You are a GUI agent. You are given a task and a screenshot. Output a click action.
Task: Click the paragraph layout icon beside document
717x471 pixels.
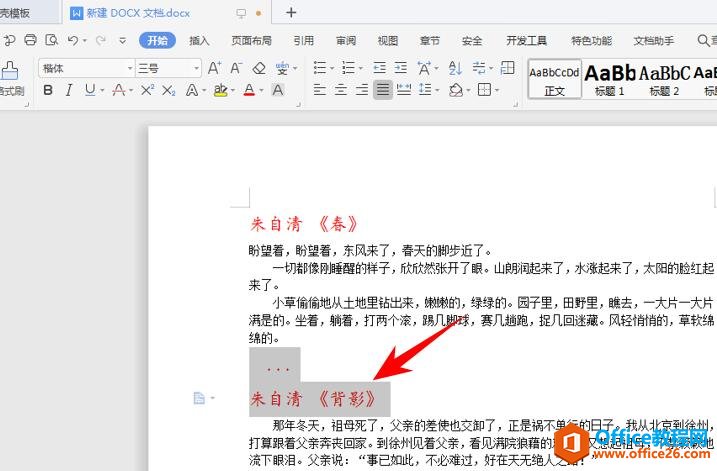click(x=199, y=398)
